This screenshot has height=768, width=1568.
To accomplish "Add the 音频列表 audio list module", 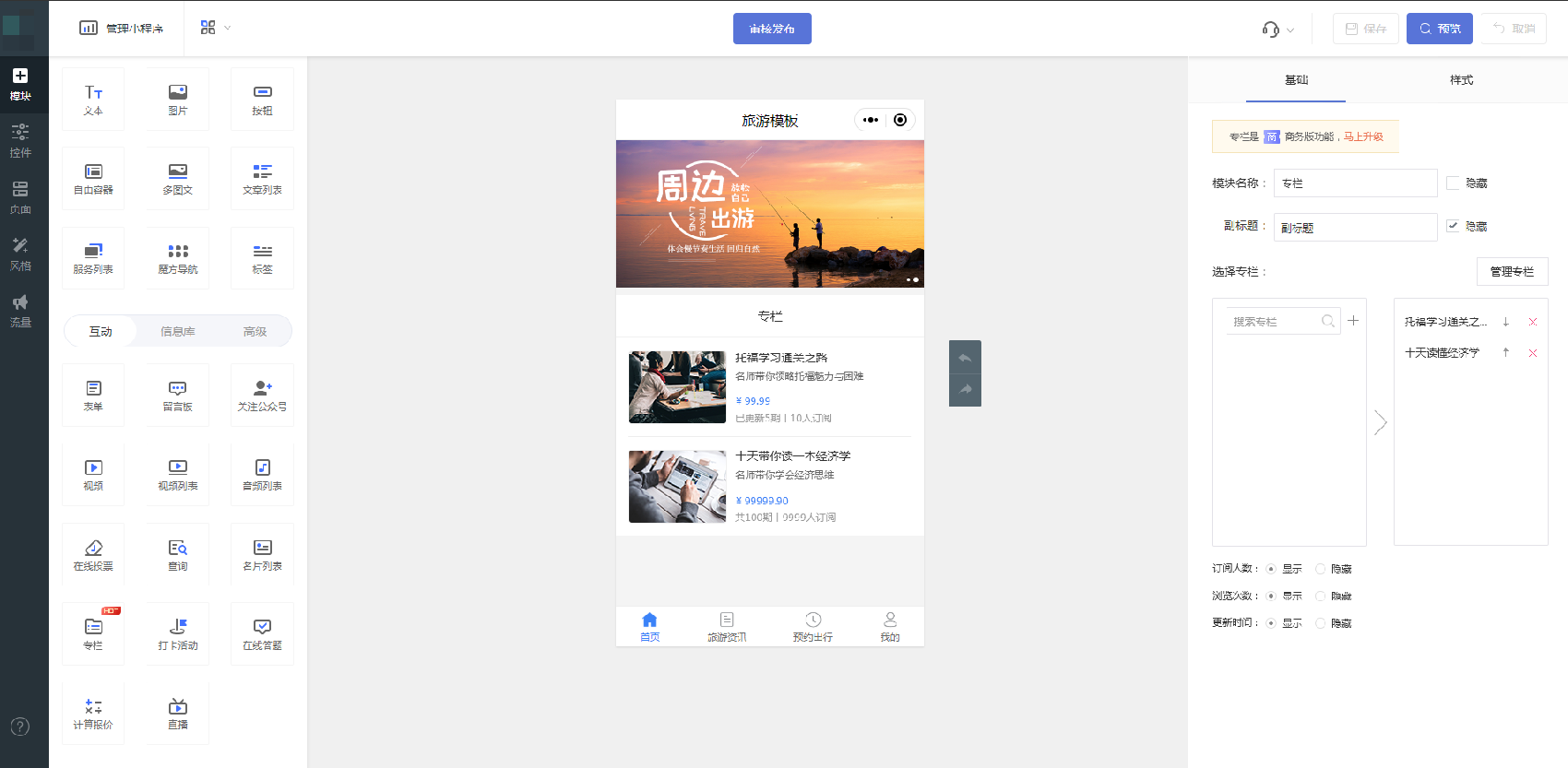I will click(x=262, y=475).
